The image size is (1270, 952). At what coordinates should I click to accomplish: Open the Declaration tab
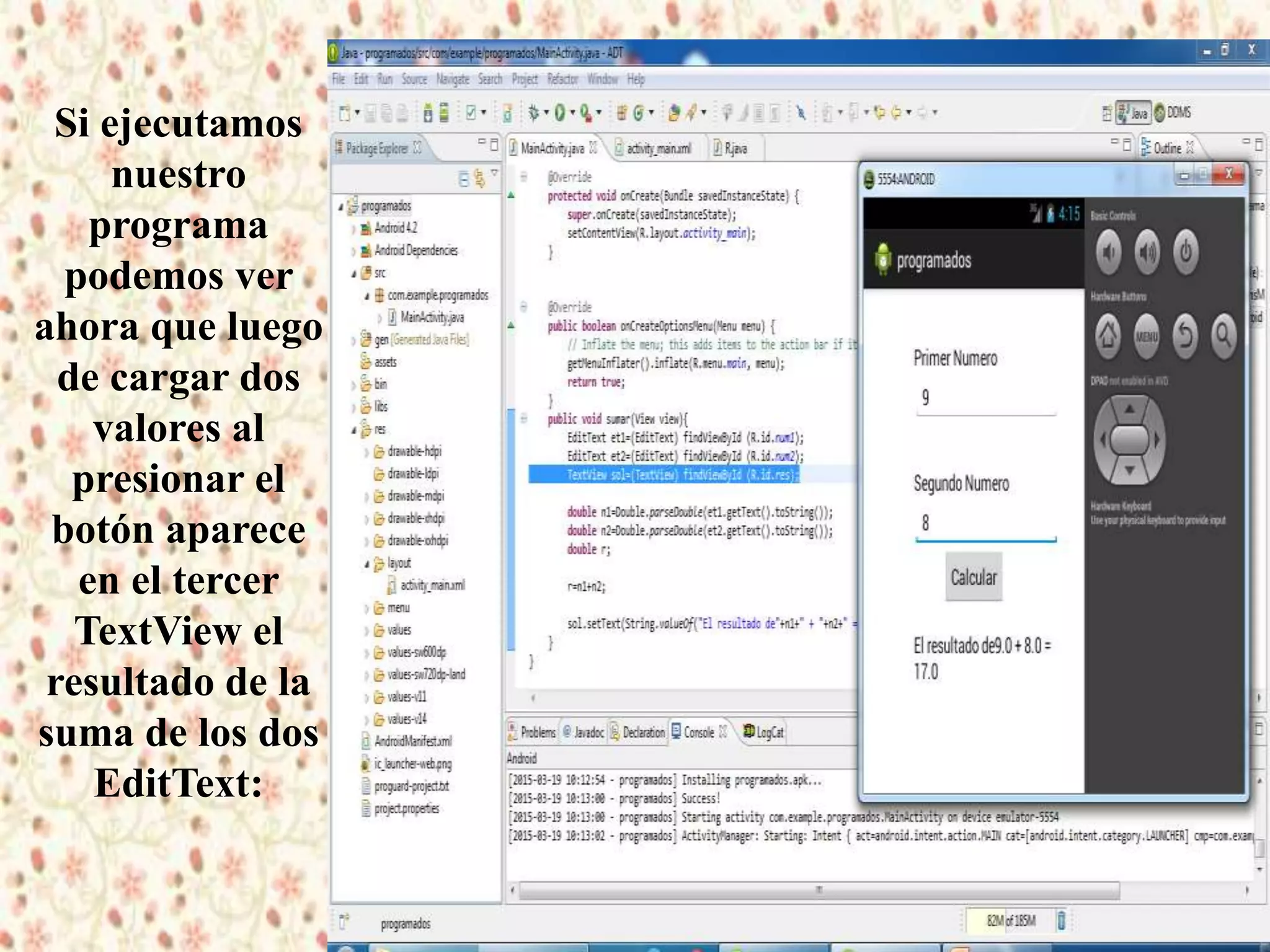pos(637,732)
